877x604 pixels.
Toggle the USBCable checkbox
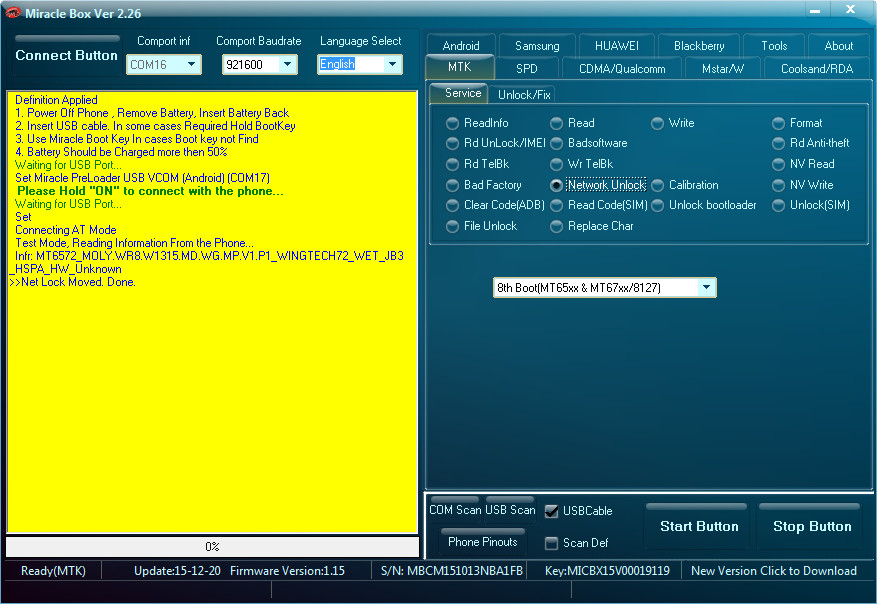point(551,511)
